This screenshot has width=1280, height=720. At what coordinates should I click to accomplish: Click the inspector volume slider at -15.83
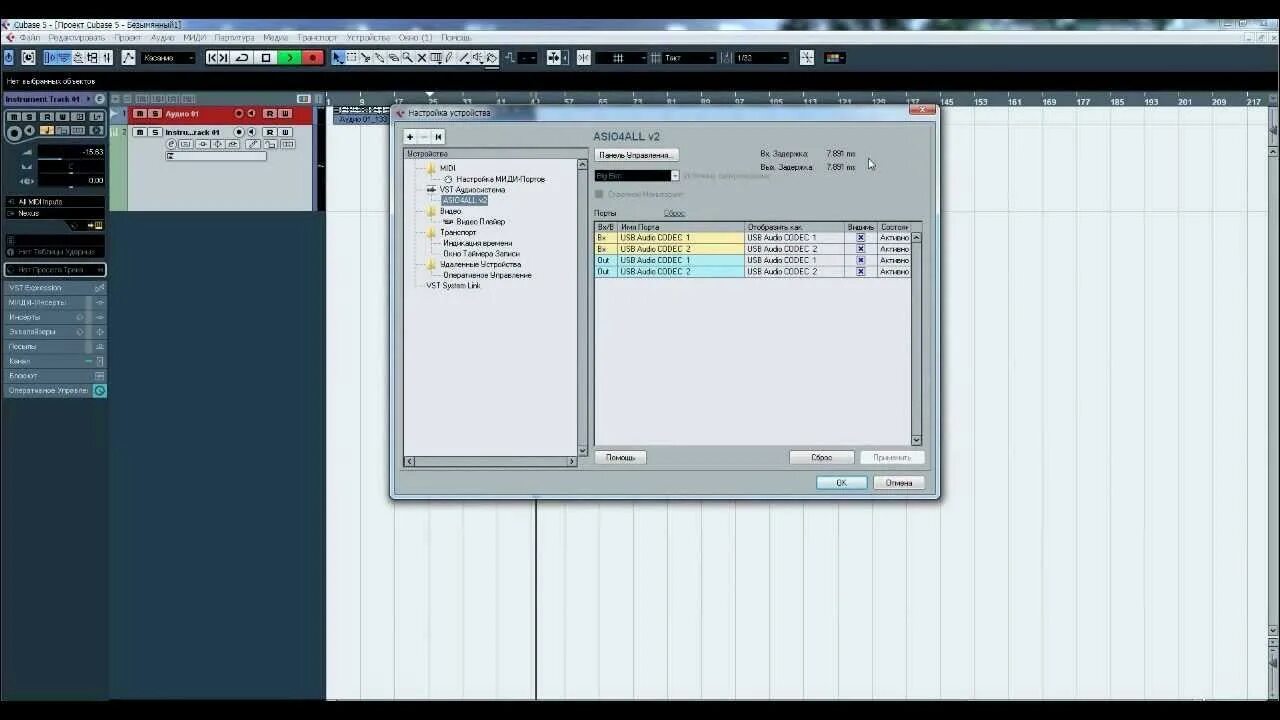point(70,152)
